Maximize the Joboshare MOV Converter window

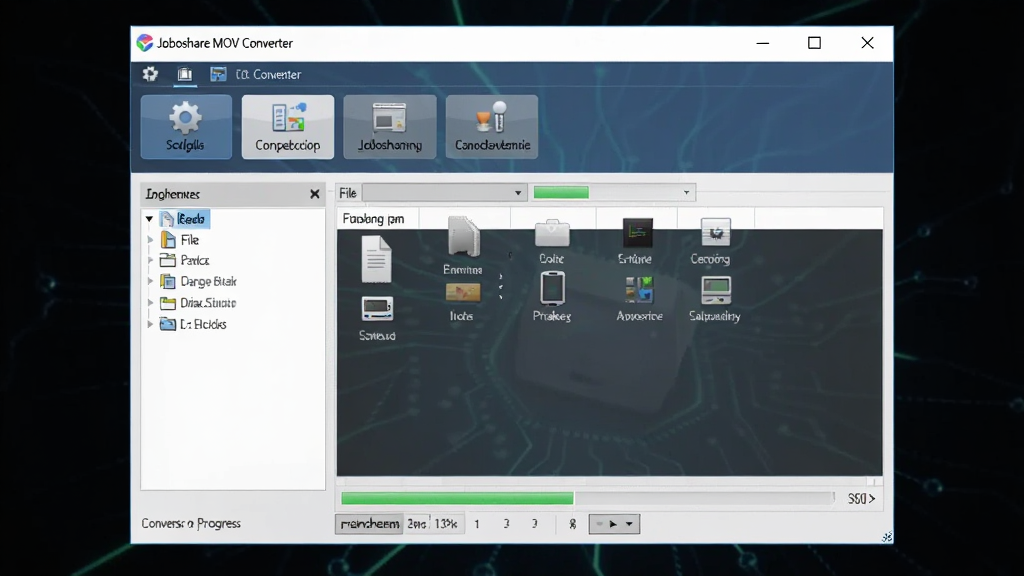814,43
